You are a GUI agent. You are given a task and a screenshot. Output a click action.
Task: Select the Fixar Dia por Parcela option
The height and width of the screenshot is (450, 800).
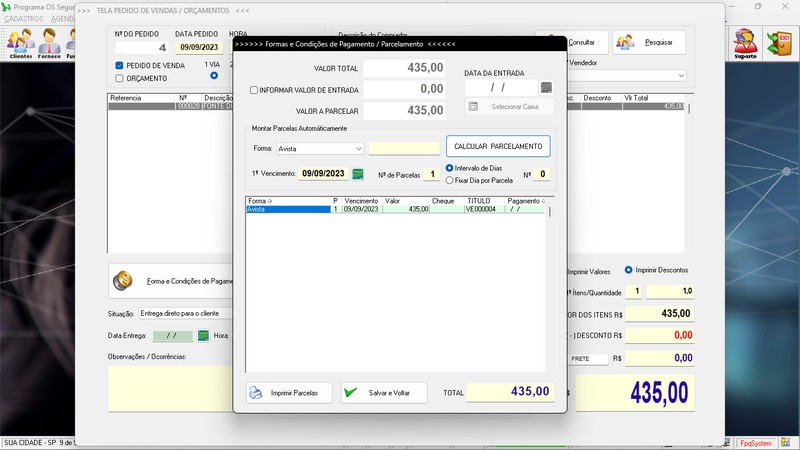[449, 180]
